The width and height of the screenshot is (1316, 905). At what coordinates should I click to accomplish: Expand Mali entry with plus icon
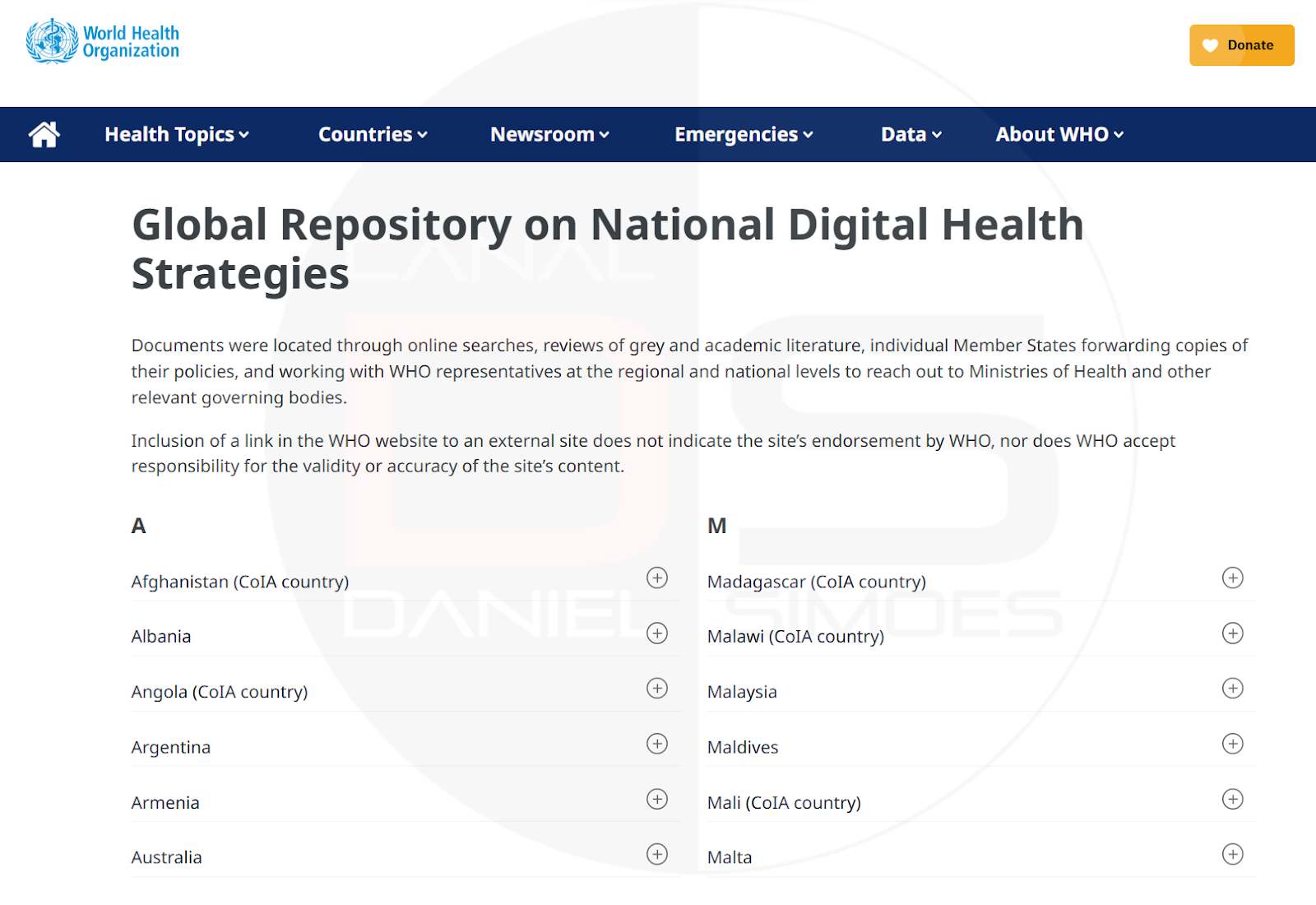tap(1232, 799)
